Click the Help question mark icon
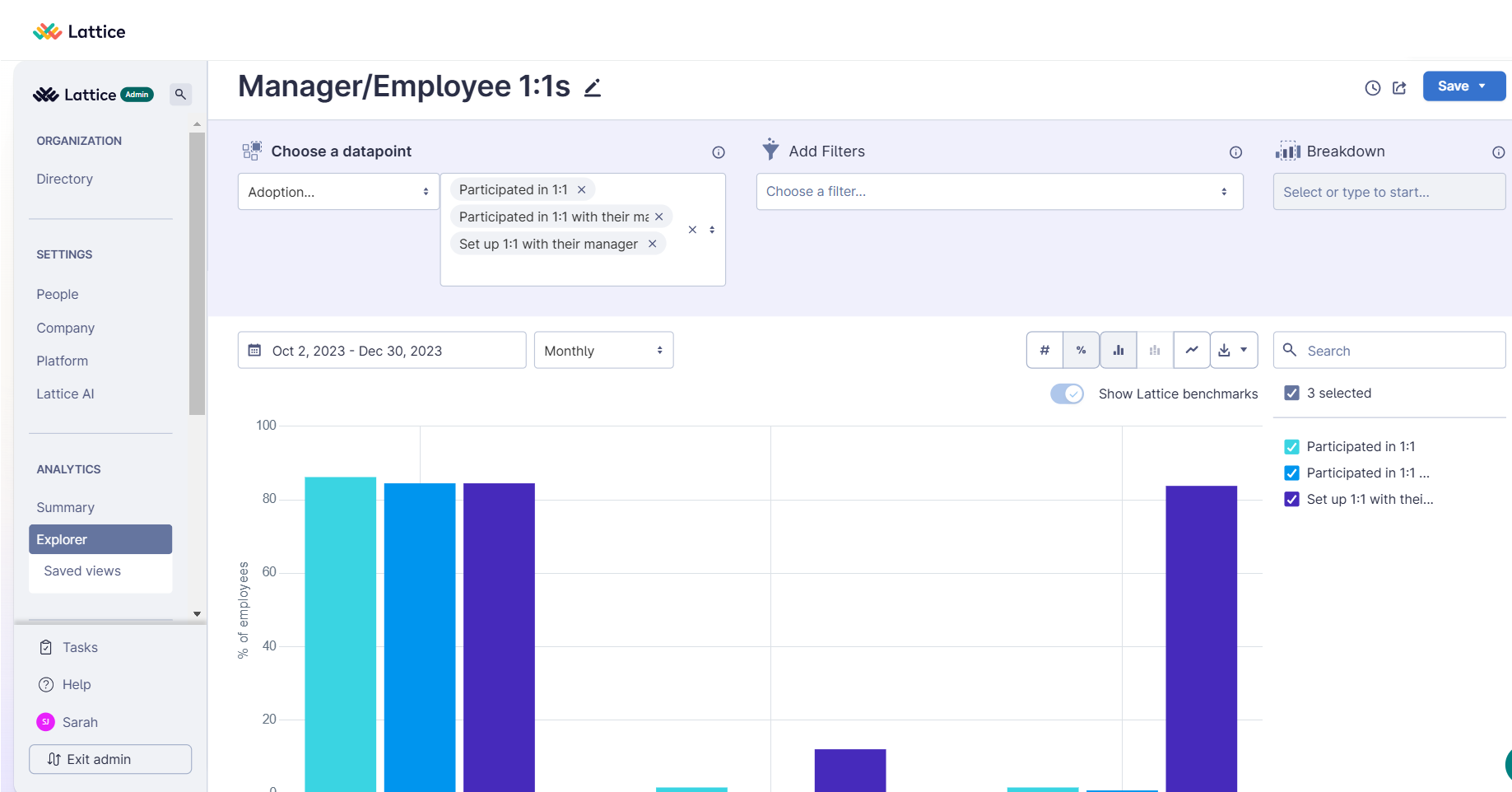The width and height of the screenshot is (1512, 792). (46, 684)
